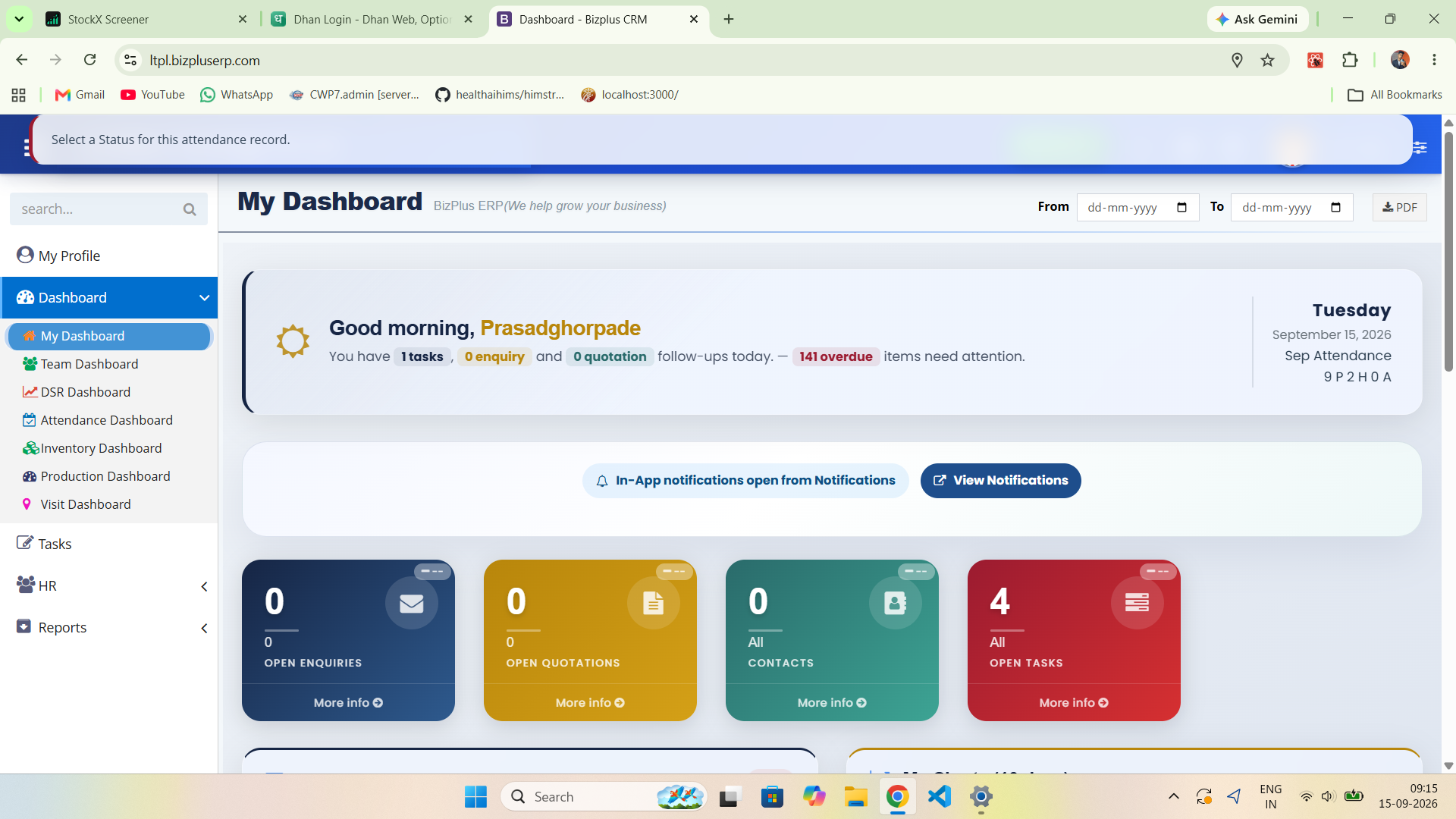Click the location pin icon in address bar
1456x819 pixels.
1237,60
